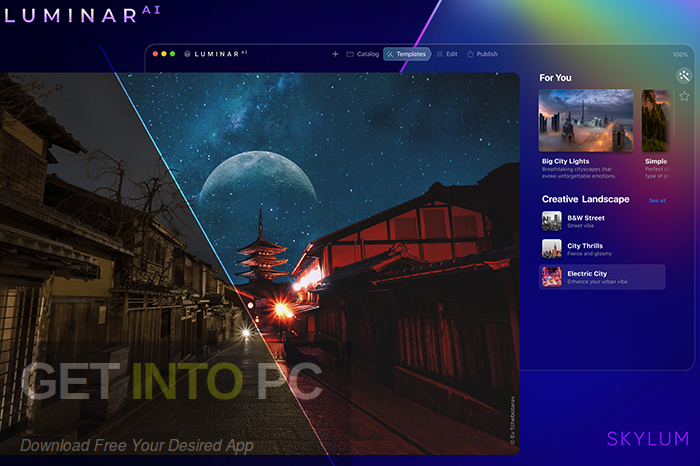Click the "Enhance your urban vibe" text
This screenshot has height=466, width=700.
(x=597, y=282)
